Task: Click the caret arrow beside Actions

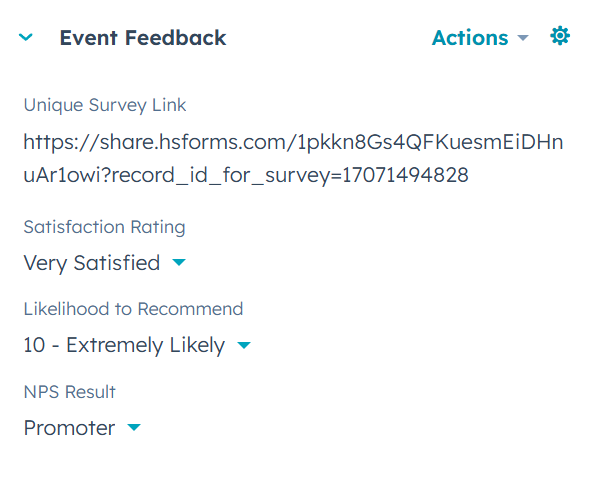Action: coord(523,38)
